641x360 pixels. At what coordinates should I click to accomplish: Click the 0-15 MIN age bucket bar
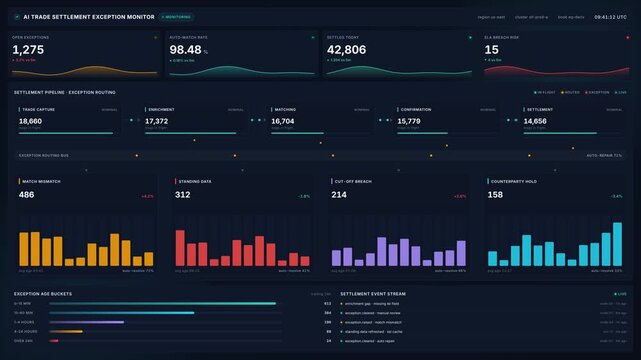coord(165,304)
